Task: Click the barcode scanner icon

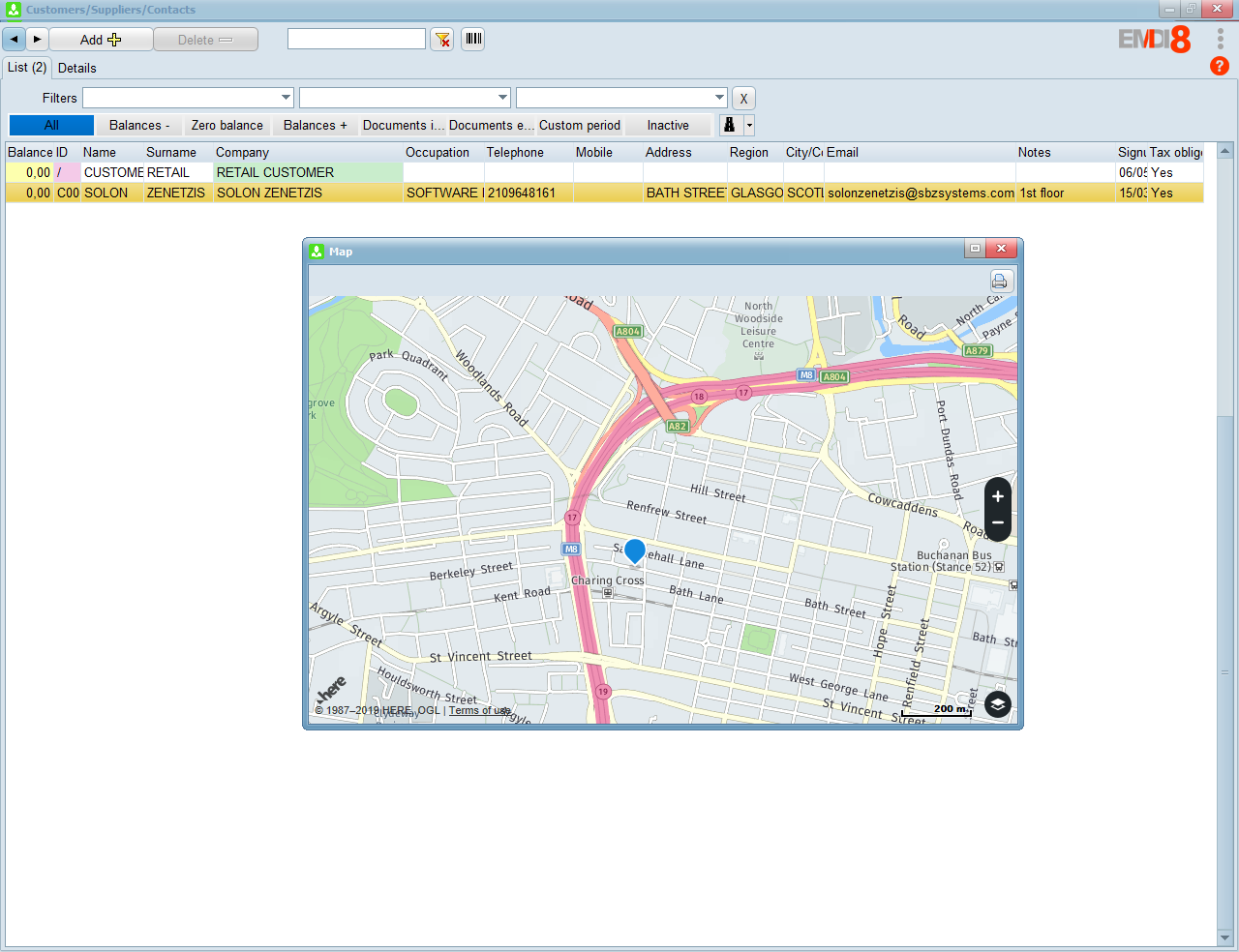Action: pyautogui.click(x=472, y=40)
